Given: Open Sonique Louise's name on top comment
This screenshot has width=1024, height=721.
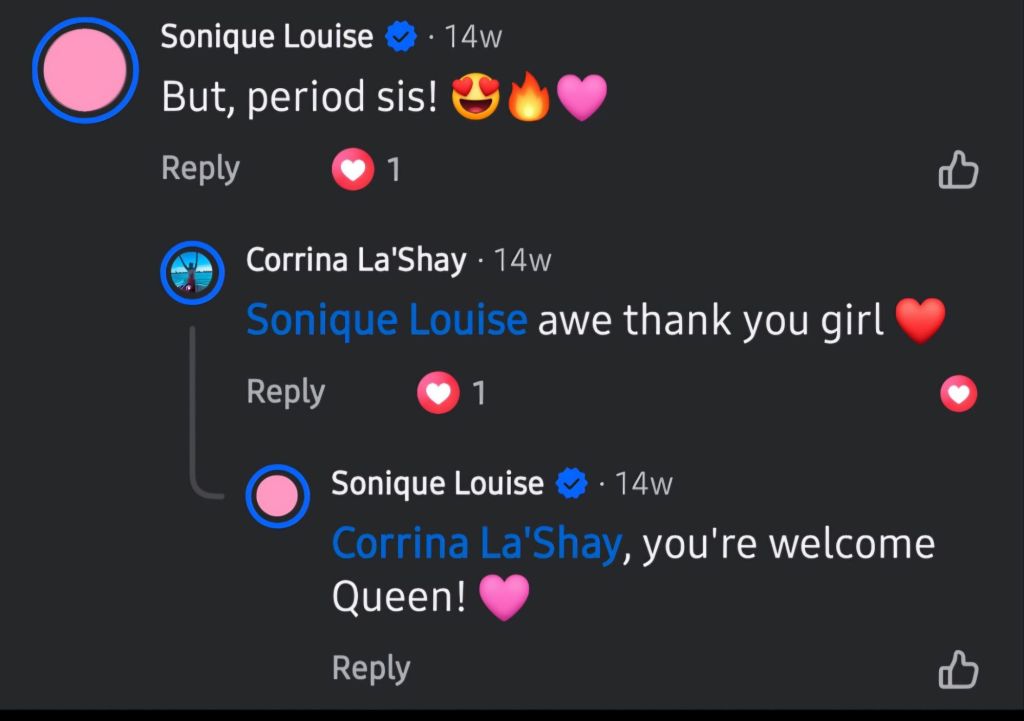Looking at the screenshot, I should pyautogui.click(x=266, y=36).
